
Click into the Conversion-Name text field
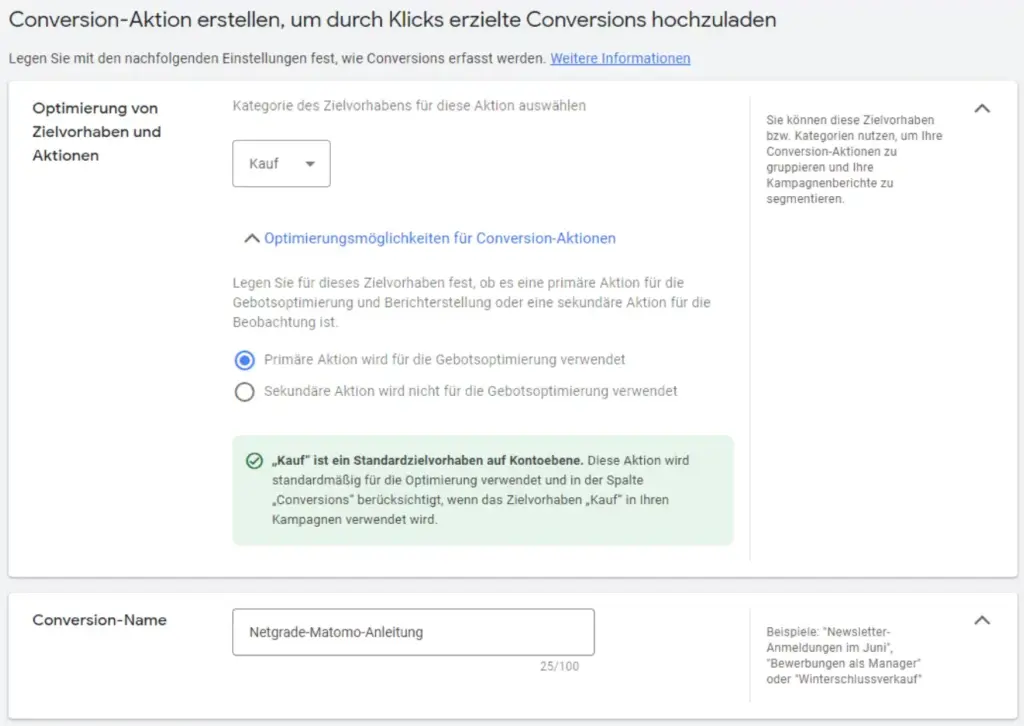412,632
